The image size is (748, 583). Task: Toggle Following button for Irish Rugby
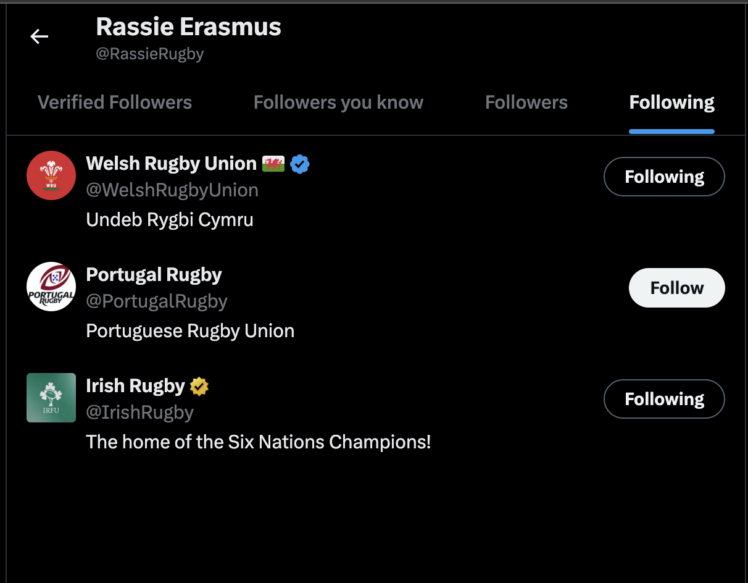click(664, 399)
